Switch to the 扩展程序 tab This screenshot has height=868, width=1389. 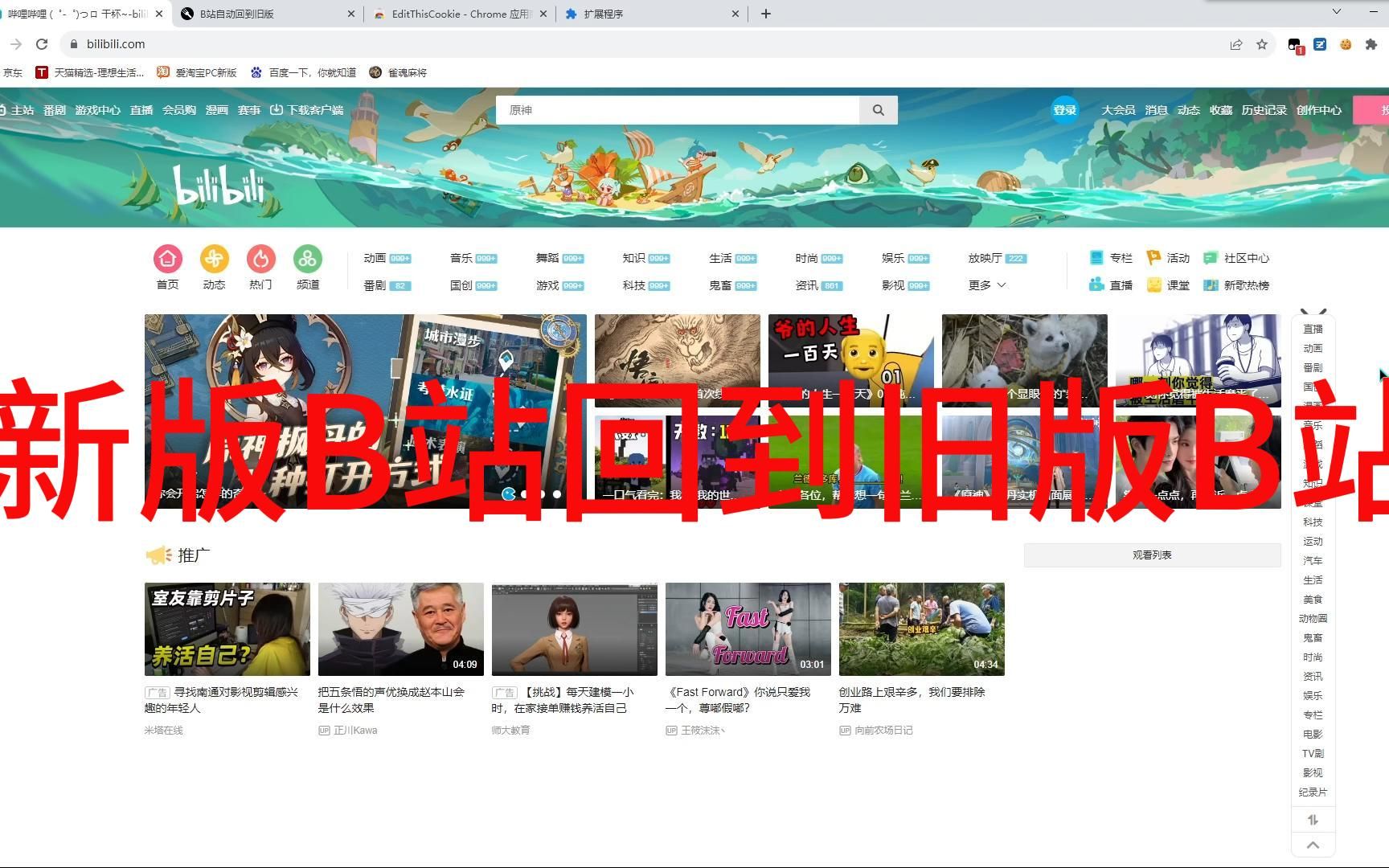pyautogui.click(x=651, y=14)
